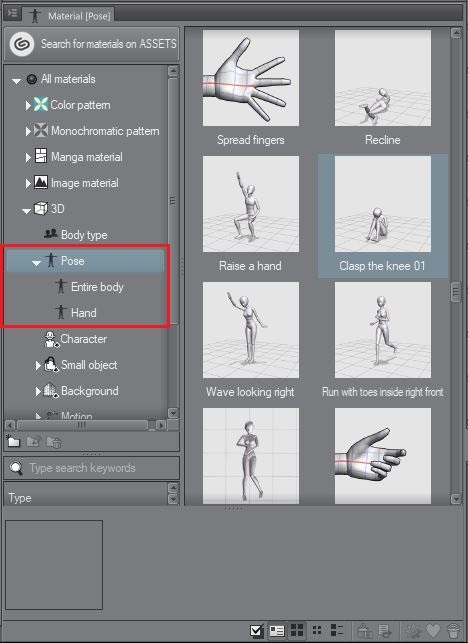Select the Spread fingers pose thumbnail
The image size is (468, 643).
251,78
